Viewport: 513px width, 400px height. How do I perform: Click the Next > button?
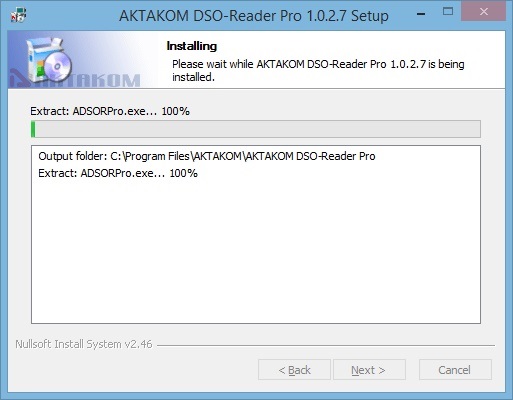coord(369,370)
